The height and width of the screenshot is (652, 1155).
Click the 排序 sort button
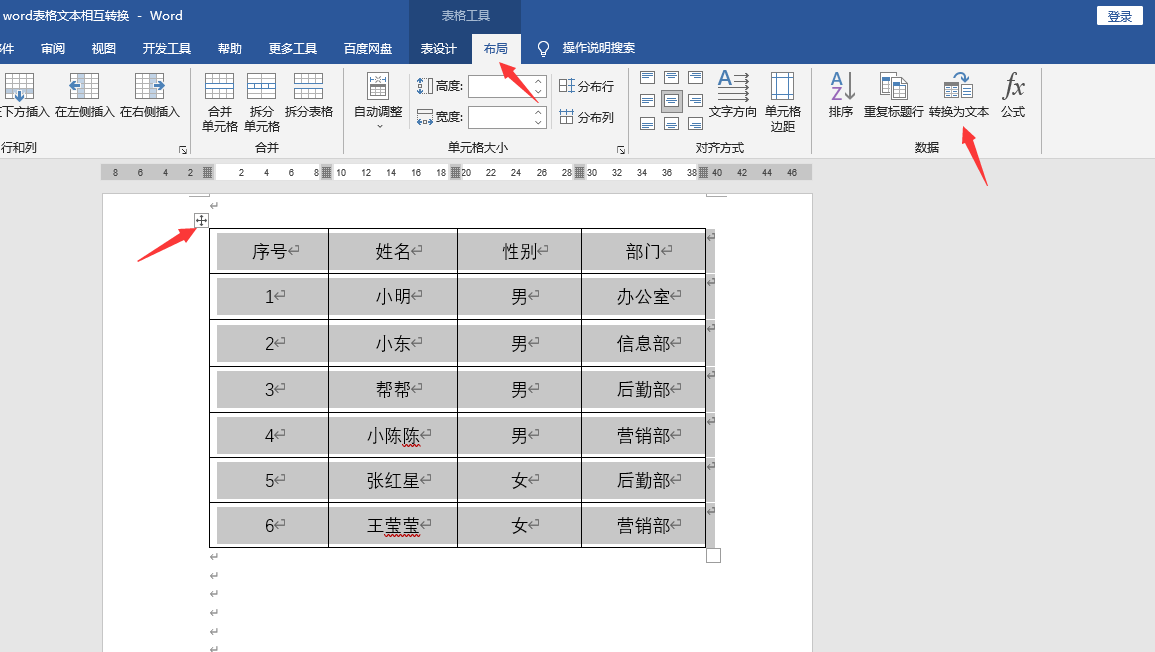[x=841, y=95]
